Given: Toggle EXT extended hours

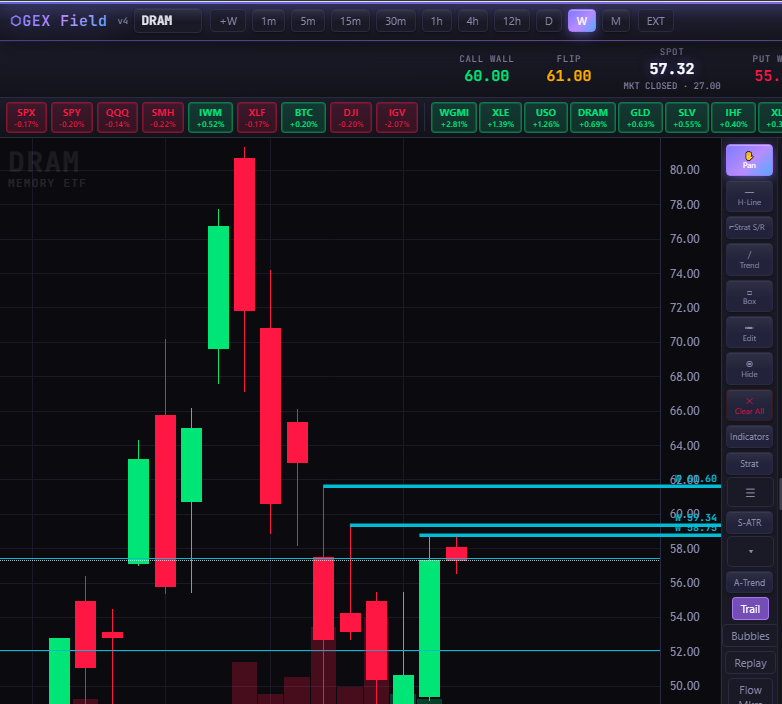Looking at the screenshot, I should click(x=655, y=21).
